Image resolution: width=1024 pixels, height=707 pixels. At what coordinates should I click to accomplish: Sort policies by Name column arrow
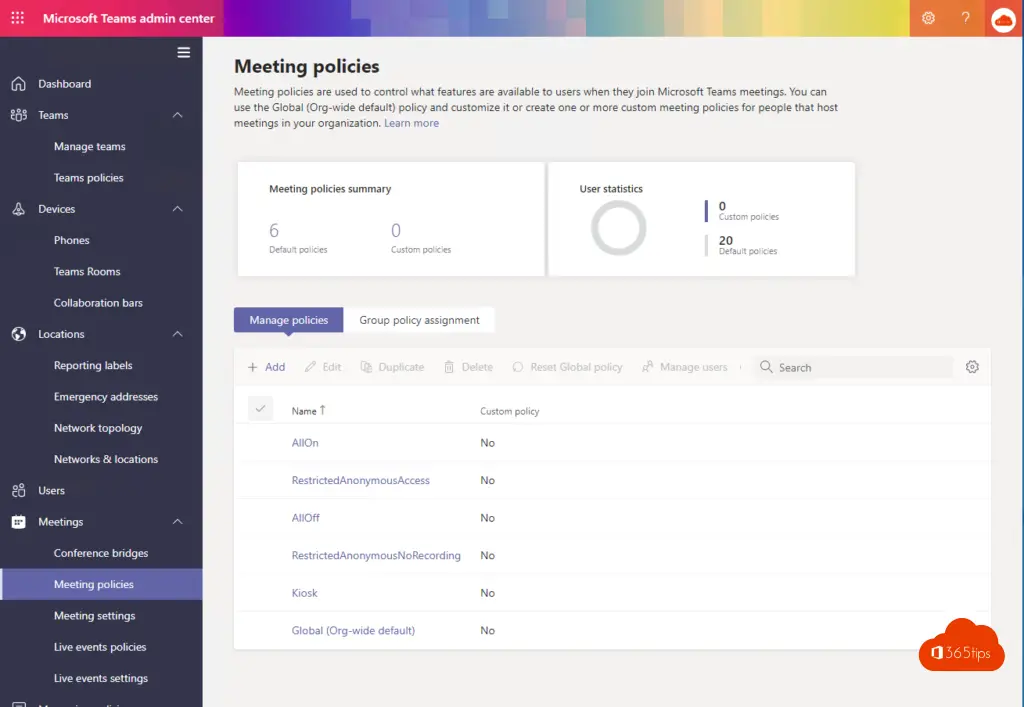pyautogui.click(x=322, y=410)
